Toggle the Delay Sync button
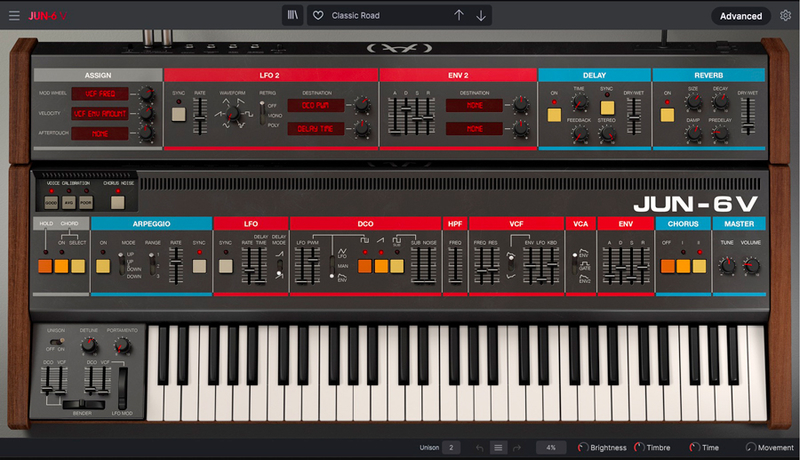The height and width of the screenshot is (460, 800). 607,108
